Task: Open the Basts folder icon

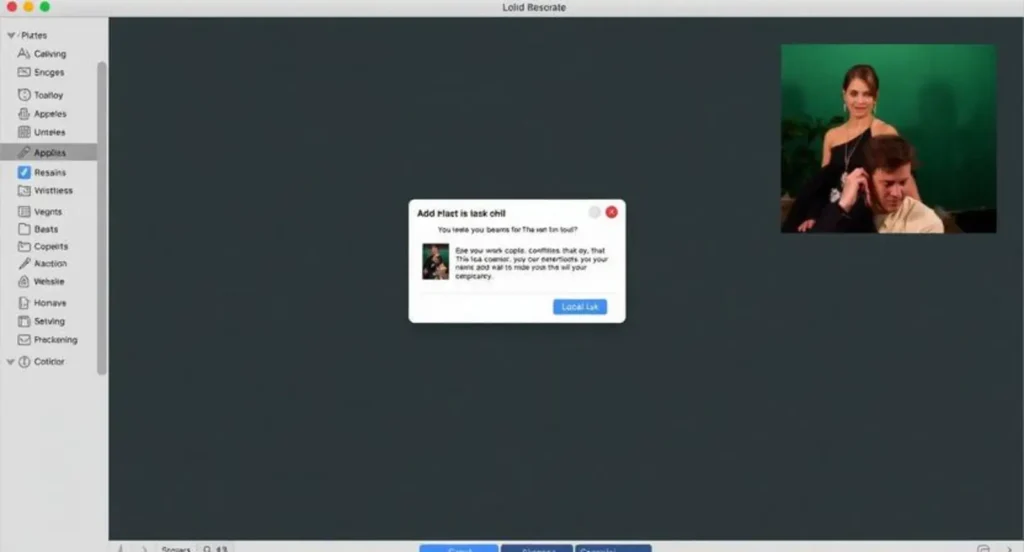Action: coord(24,229)
